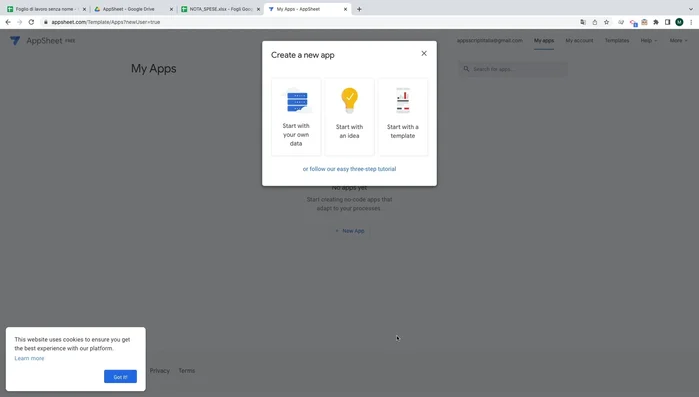Open the Terms footer link
This screenshot has width=699, height=397.
click(187, 371)
